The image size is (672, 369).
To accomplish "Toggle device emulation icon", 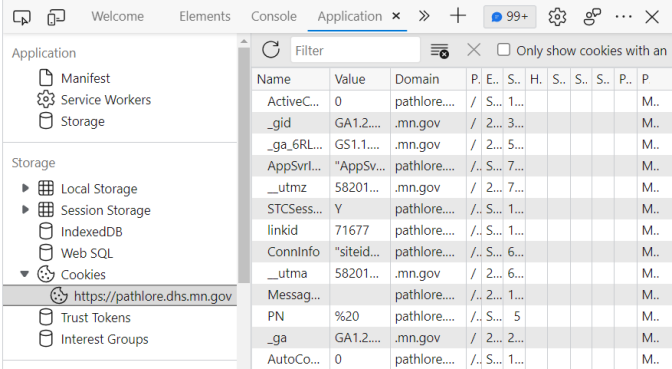I will pos(56,17).
